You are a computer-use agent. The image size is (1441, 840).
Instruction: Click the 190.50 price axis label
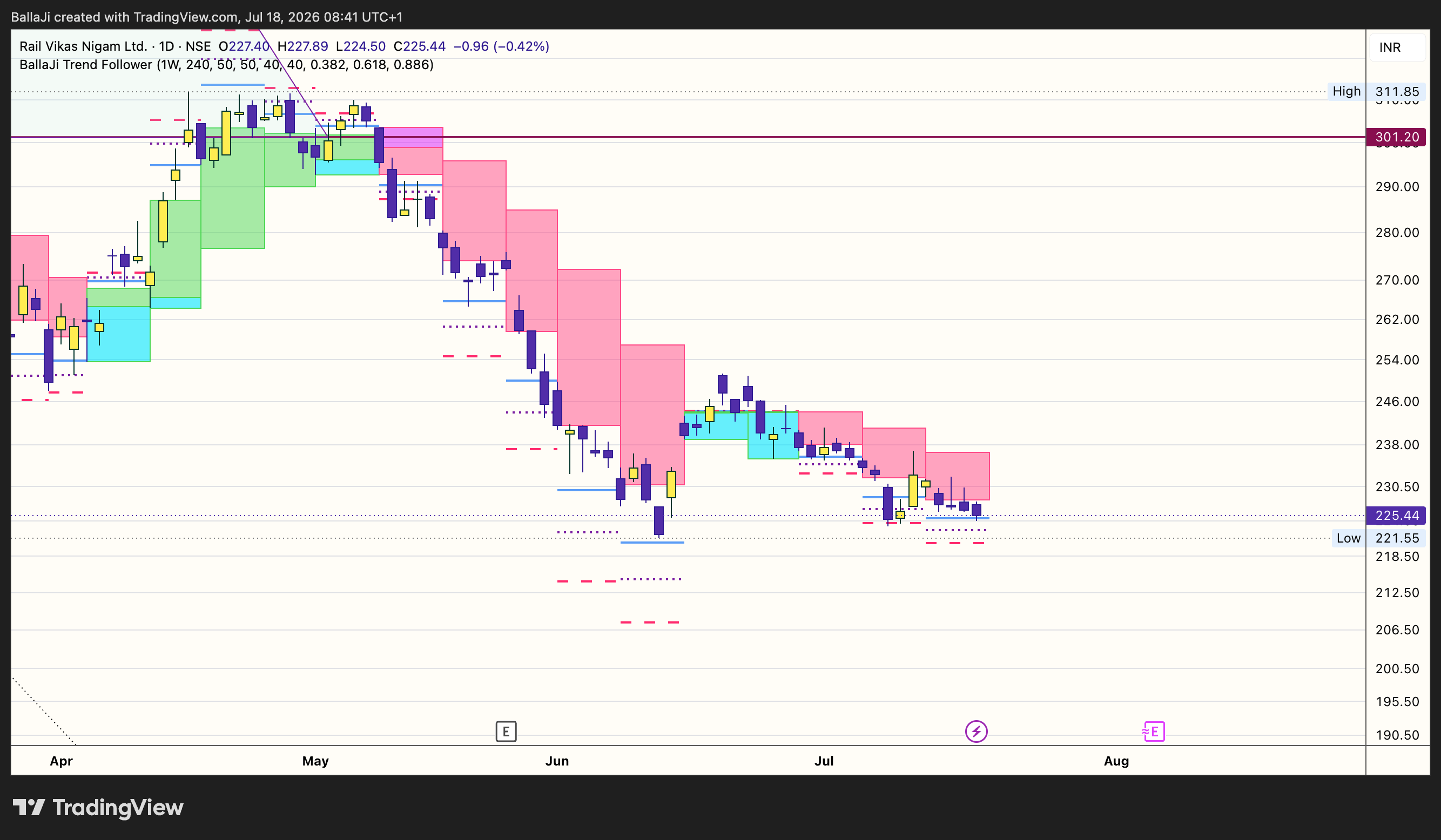[1397, 735]
